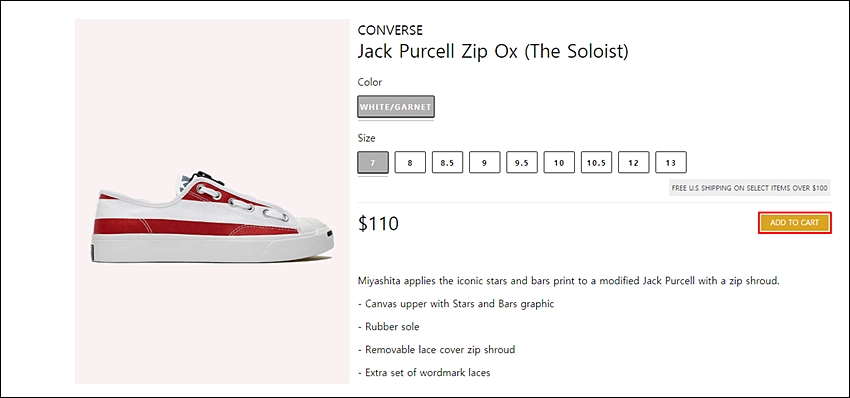Choose size 7
Image resolution: width=850 pixels, height=398 pixels.
pos(372,162)
